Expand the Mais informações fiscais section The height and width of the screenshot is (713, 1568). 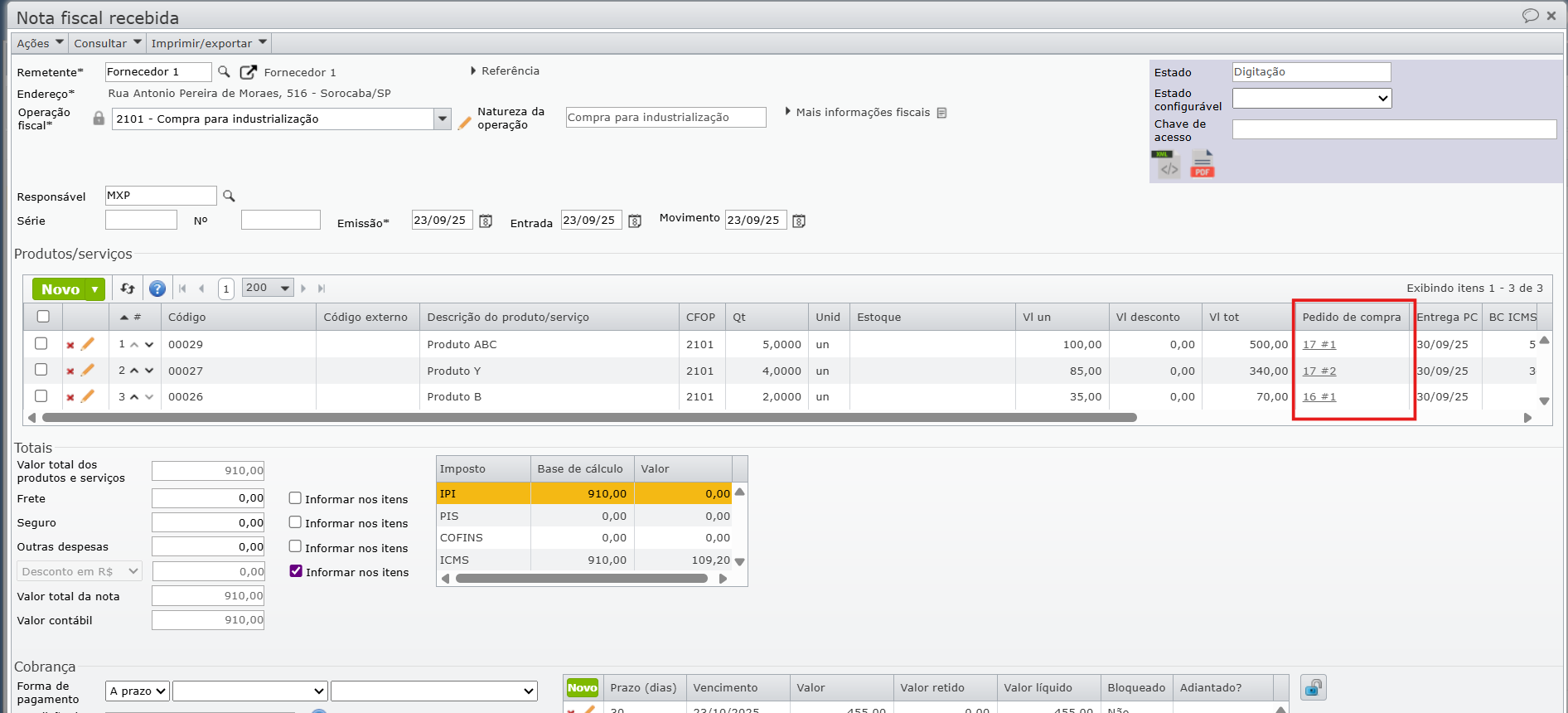click(862, 112)
